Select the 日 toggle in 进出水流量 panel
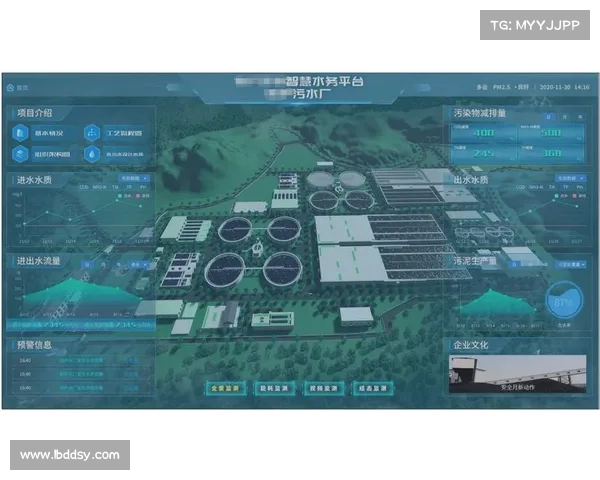Viewport: 600px width, 480px height. tap(87, 265)
